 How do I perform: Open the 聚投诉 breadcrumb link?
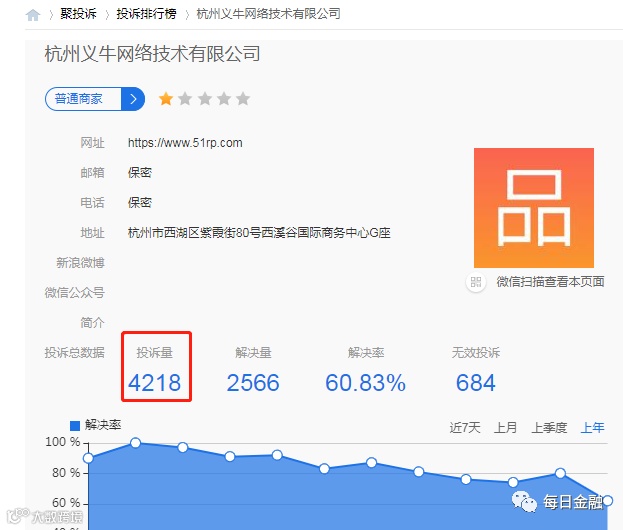[x=78, y=14]
